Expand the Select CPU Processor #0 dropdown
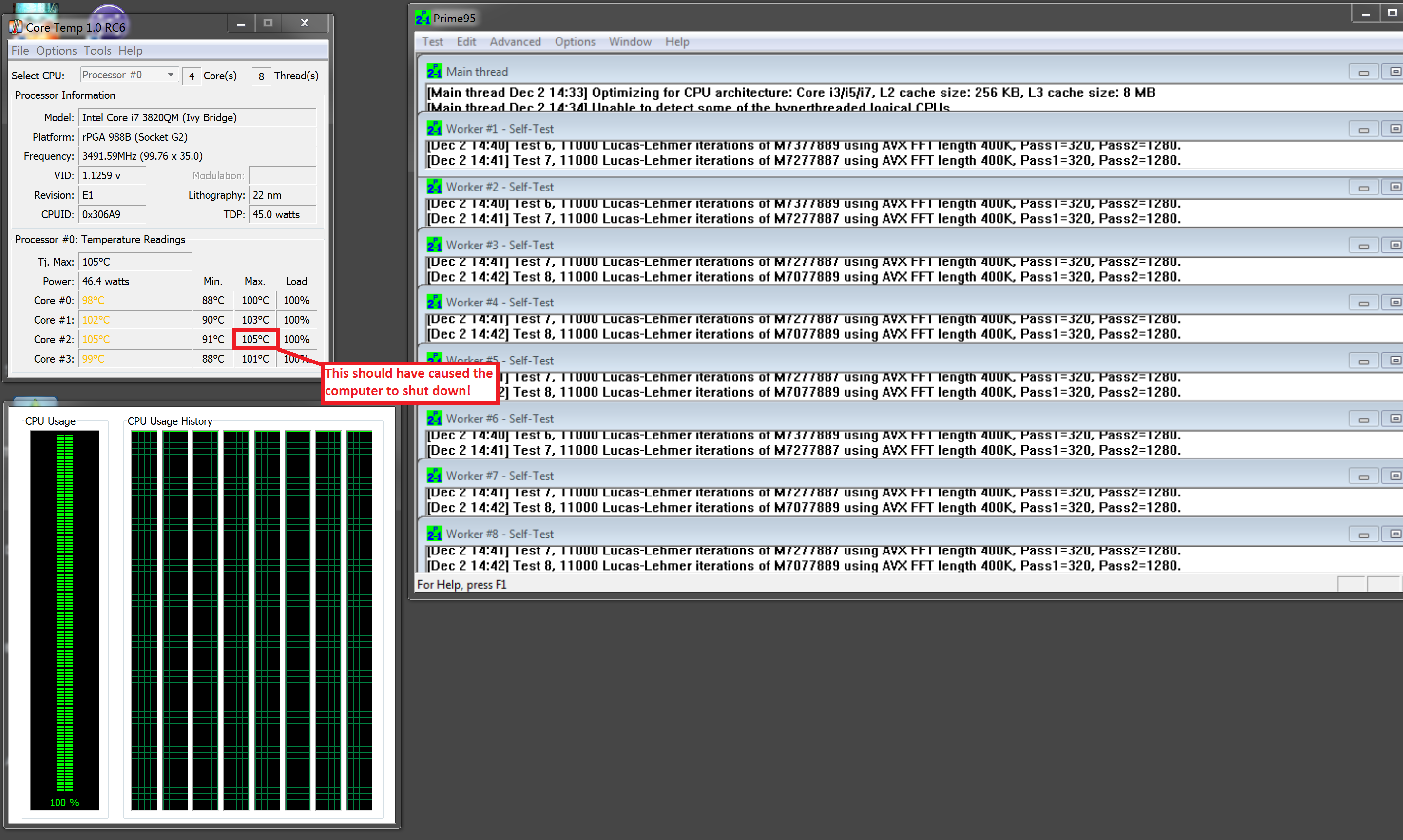This screenshot has width=1403, height=840. click(x=129, y=75)
